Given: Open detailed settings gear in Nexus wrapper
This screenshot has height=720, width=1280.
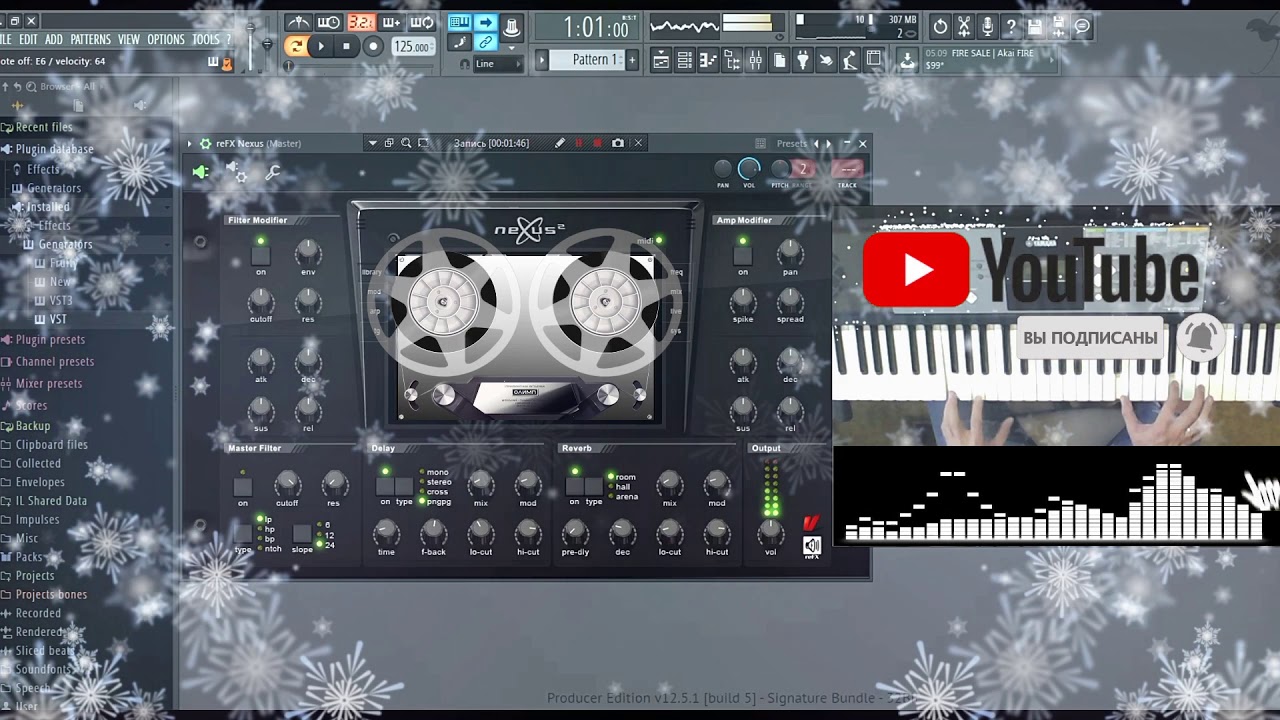Looking at the screenshot, I should 237,173.
